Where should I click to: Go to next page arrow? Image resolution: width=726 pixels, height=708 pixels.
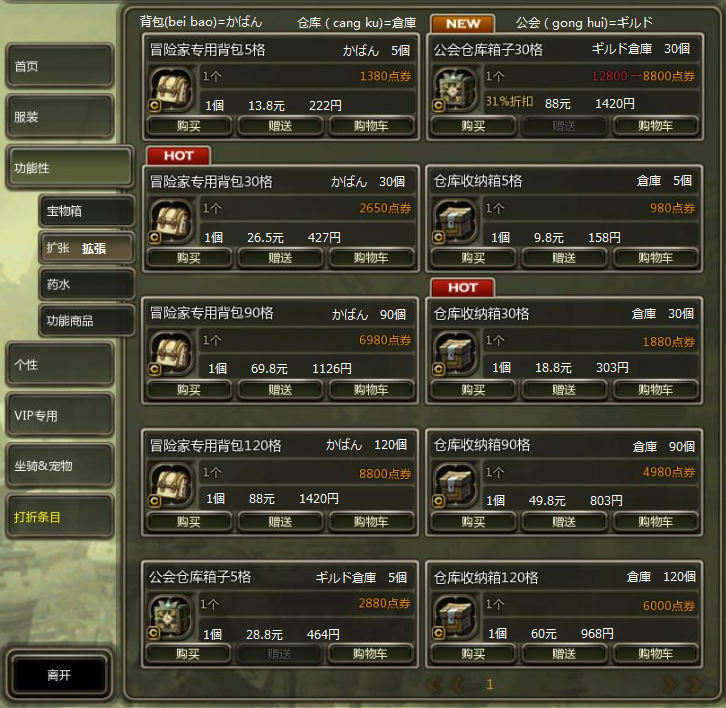pos(669,684)
